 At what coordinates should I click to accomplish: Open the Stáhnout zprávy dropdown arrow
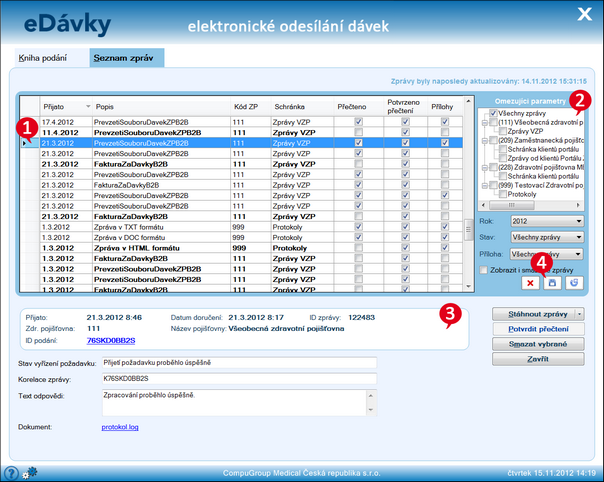coord(579,314)
